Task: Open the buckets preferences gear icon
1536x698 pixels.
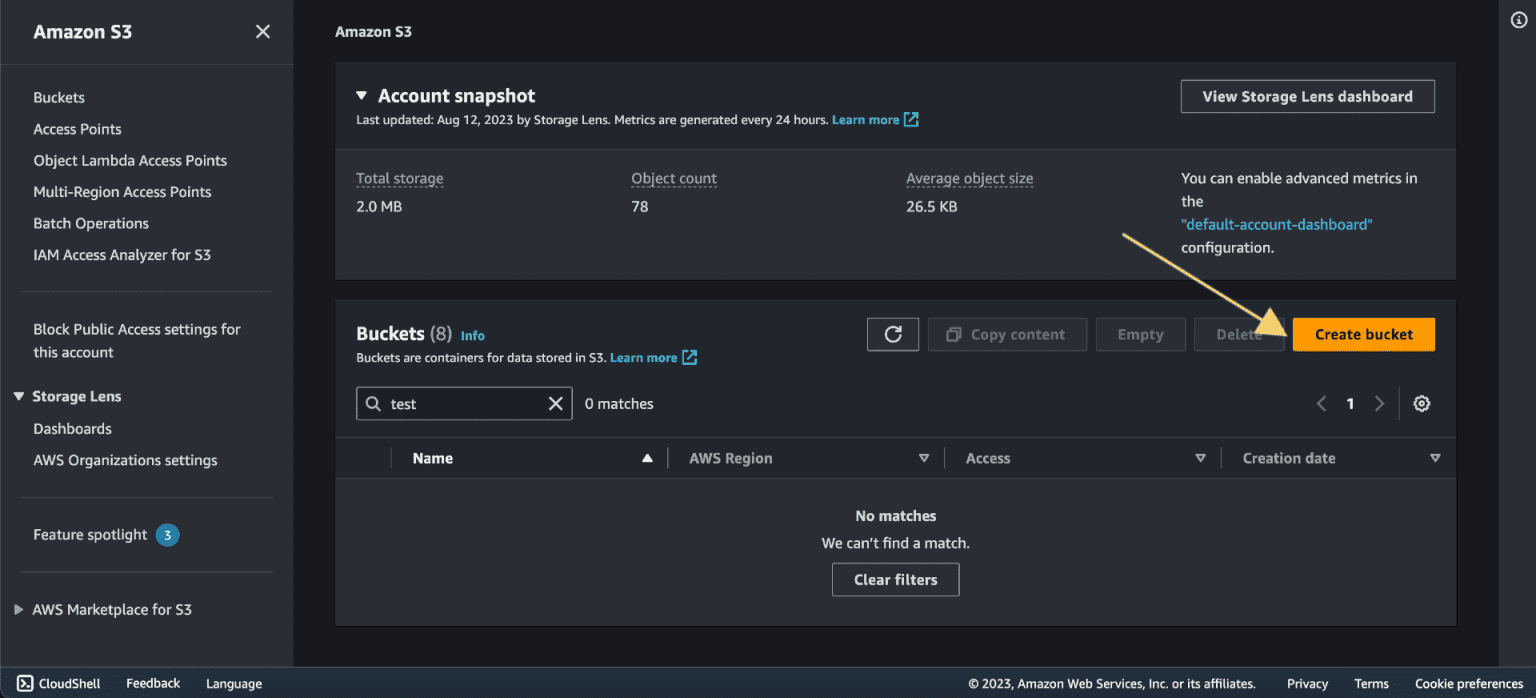Action: [x=1421, y=403]
